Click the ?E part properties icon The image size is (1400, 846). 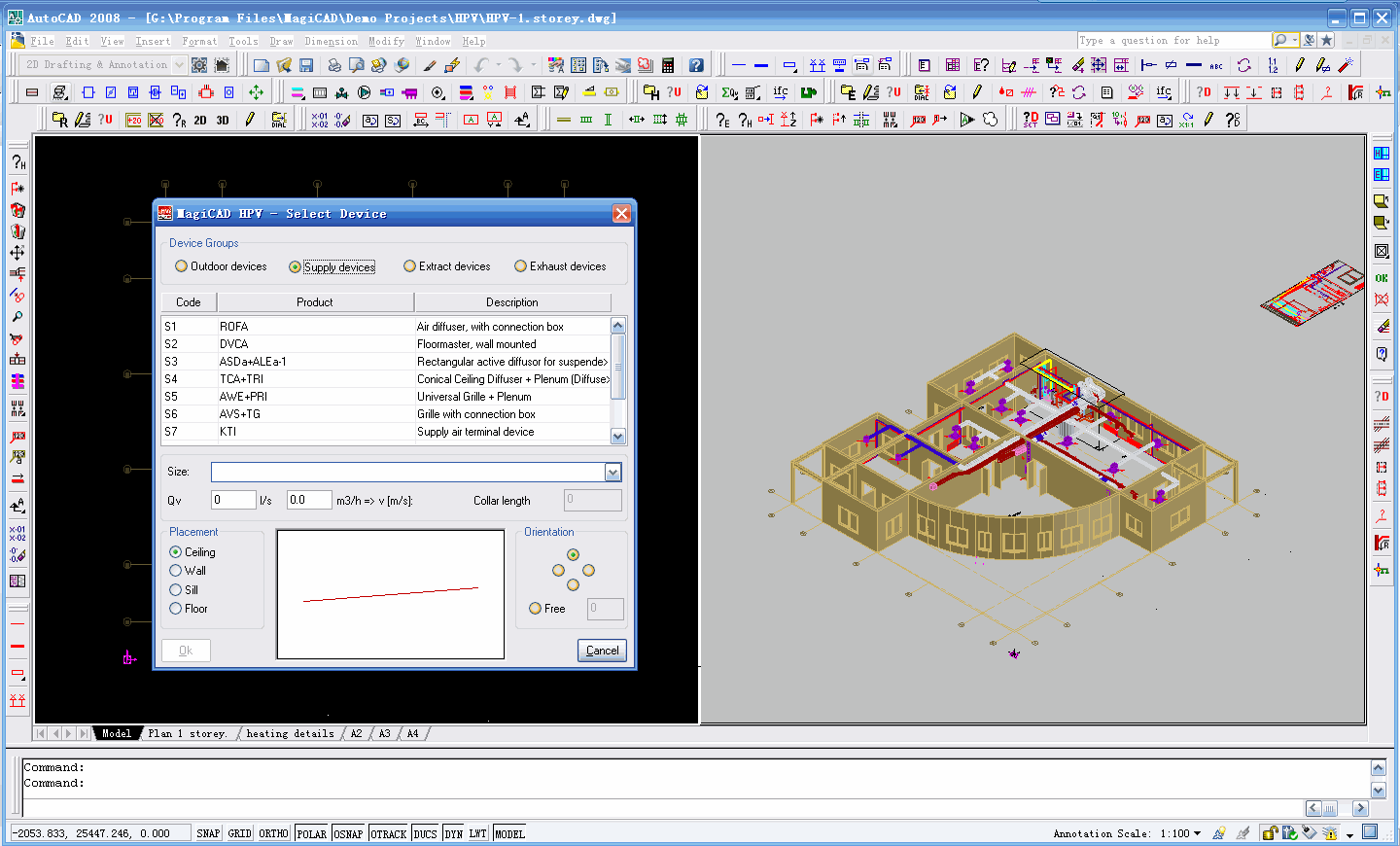722,120
